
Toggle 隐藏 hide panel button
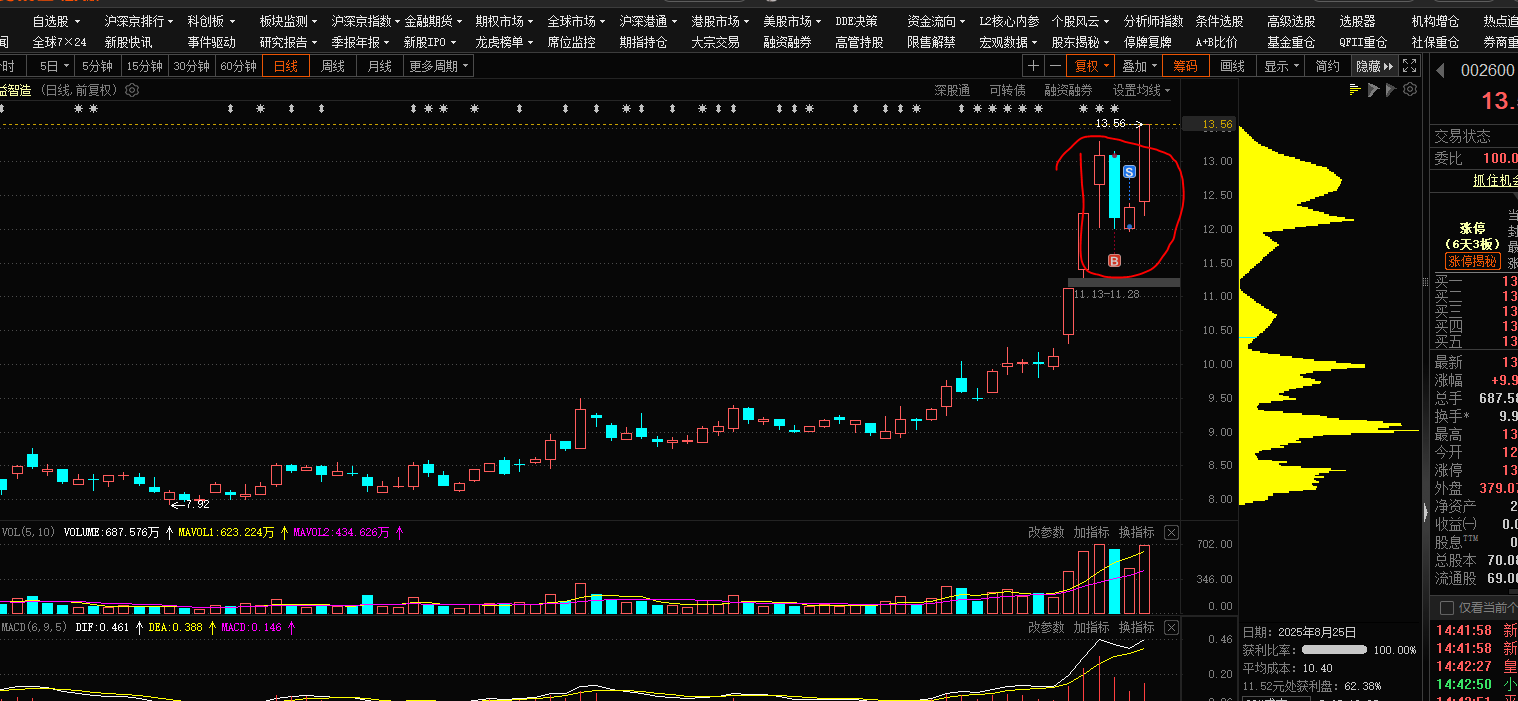tap(1374, 66)
